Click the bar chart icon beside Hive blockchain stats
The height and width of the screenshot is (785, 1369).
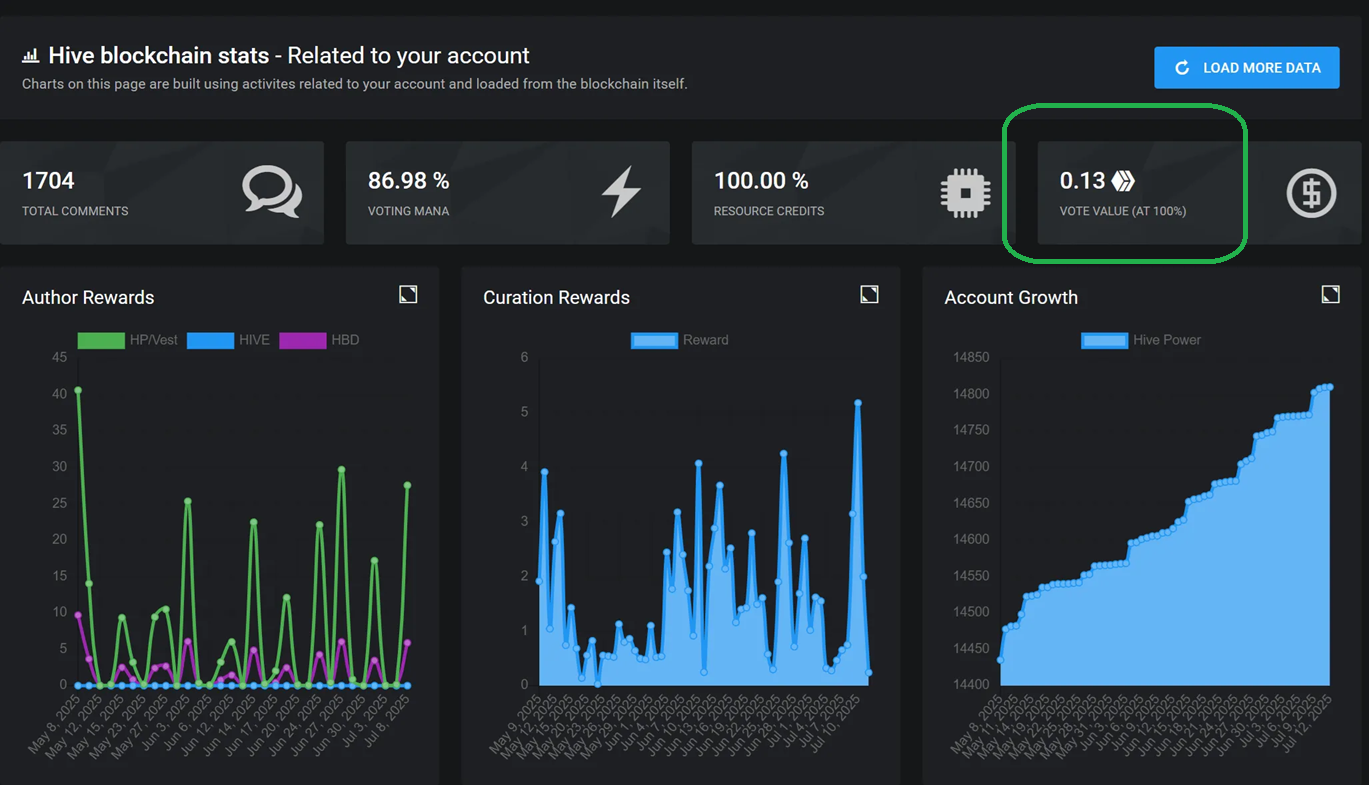pos(31,56)
